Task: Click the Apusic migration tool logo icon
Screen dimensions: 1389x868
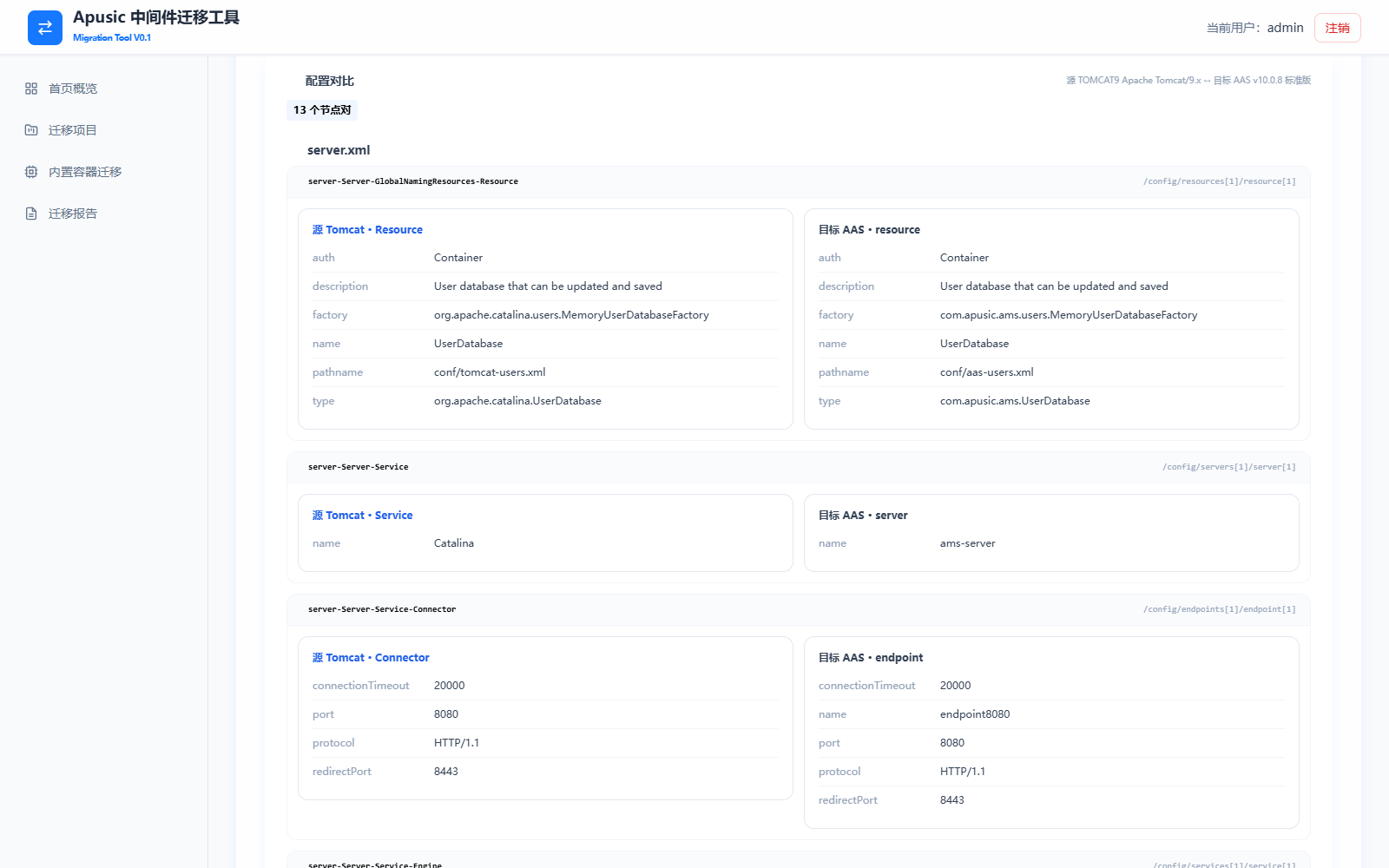Action: pyautogui.click(x=45, y=28)
